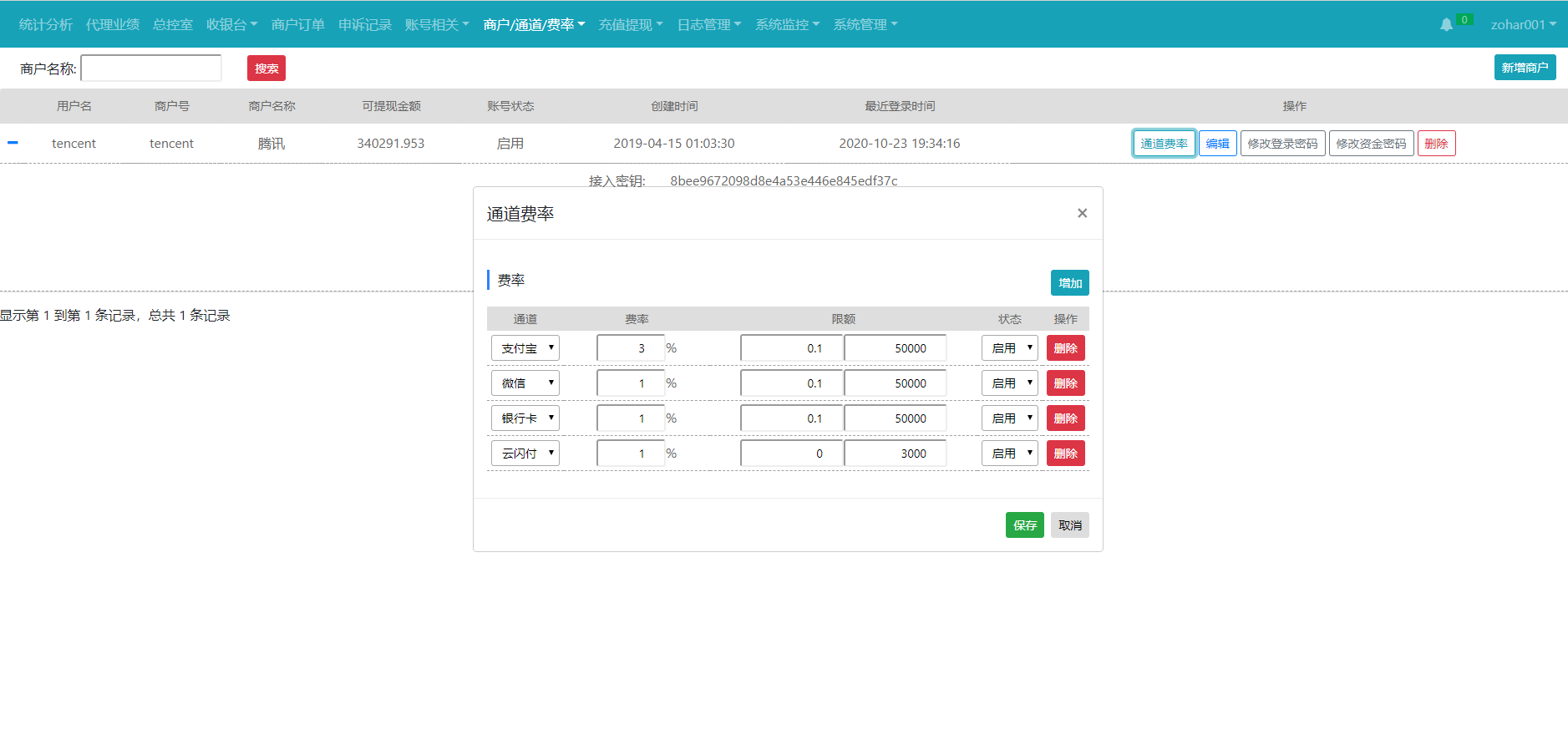This screenshot has height=735, width=1568.
Task: Expand the 银行卡 channel dropdown
Action: point(525,418)
